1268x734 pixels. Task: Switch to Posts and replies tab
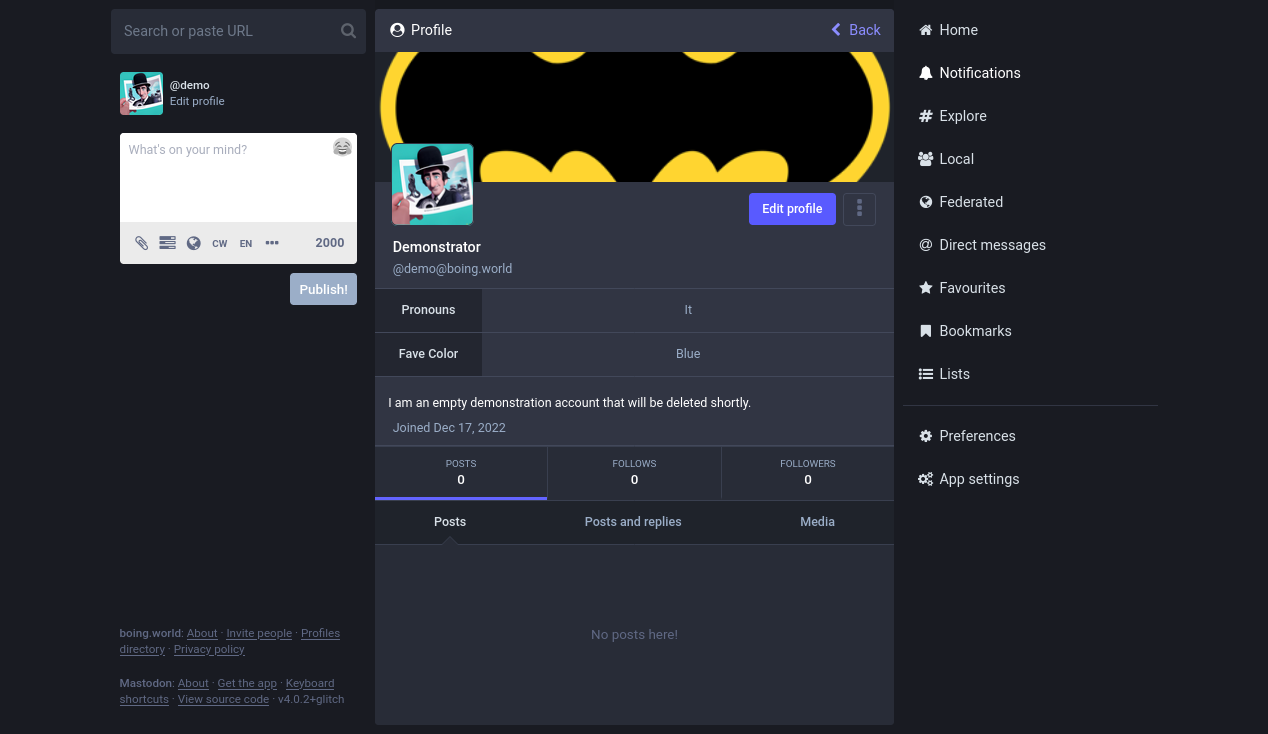tap(633, 522)
